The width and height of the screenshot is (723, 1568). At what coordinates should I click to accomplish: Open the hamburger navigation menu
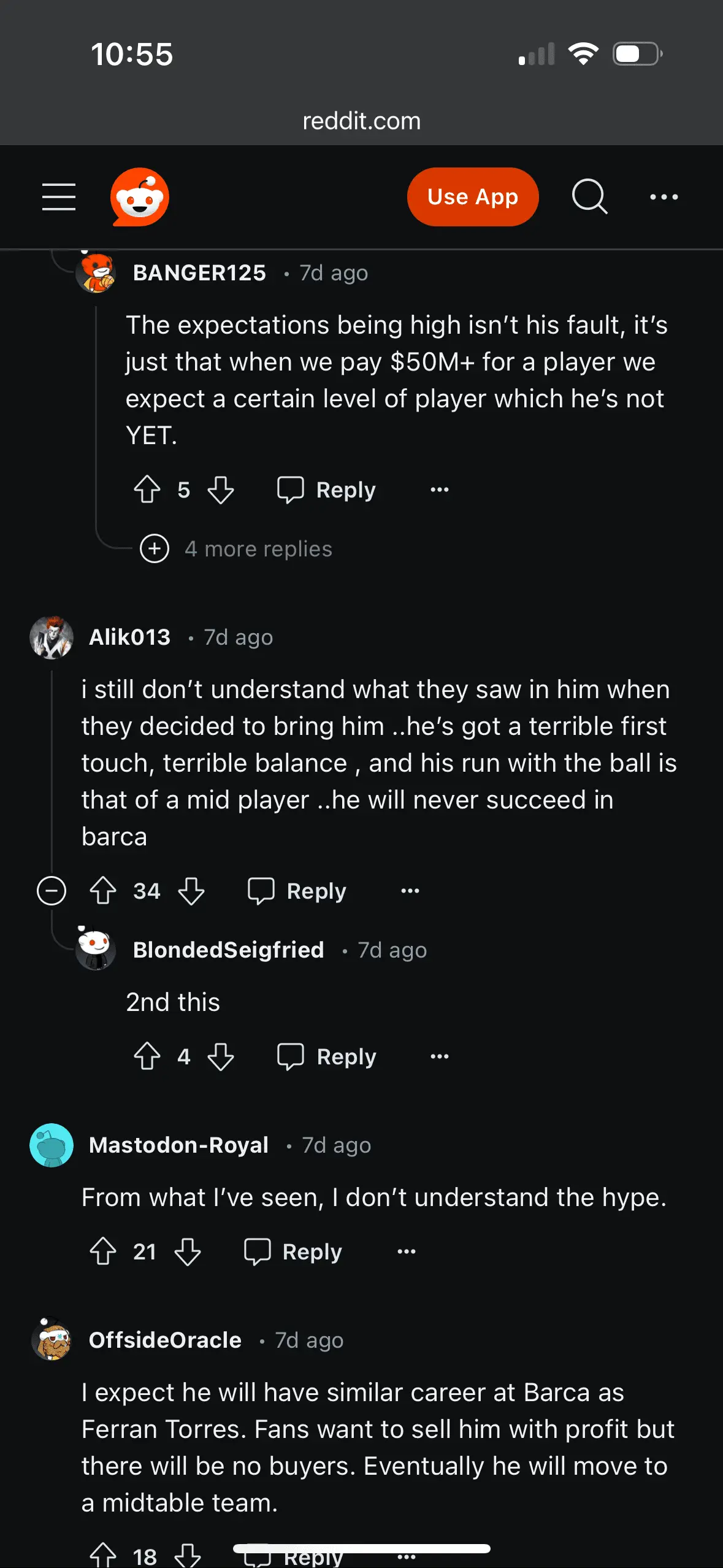[59, 197]
